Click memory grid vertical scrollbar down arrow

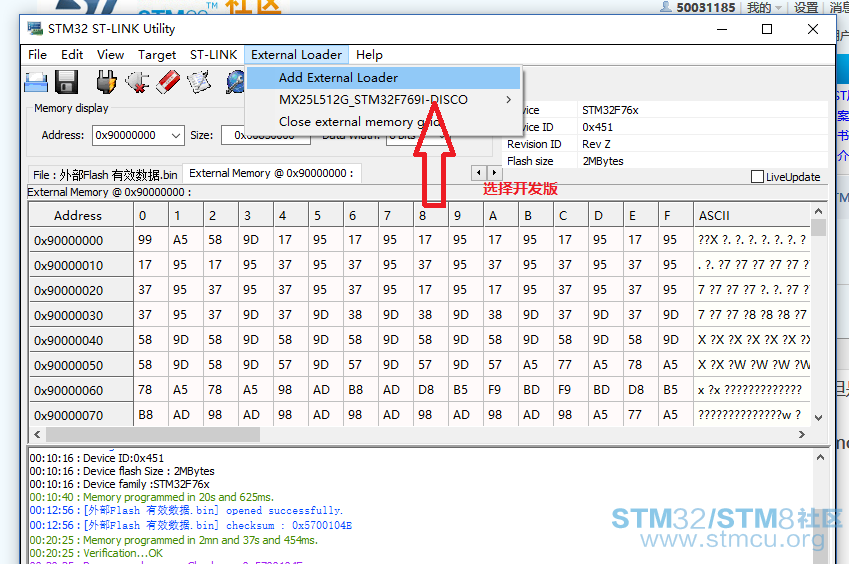click(x=818, y=418)
